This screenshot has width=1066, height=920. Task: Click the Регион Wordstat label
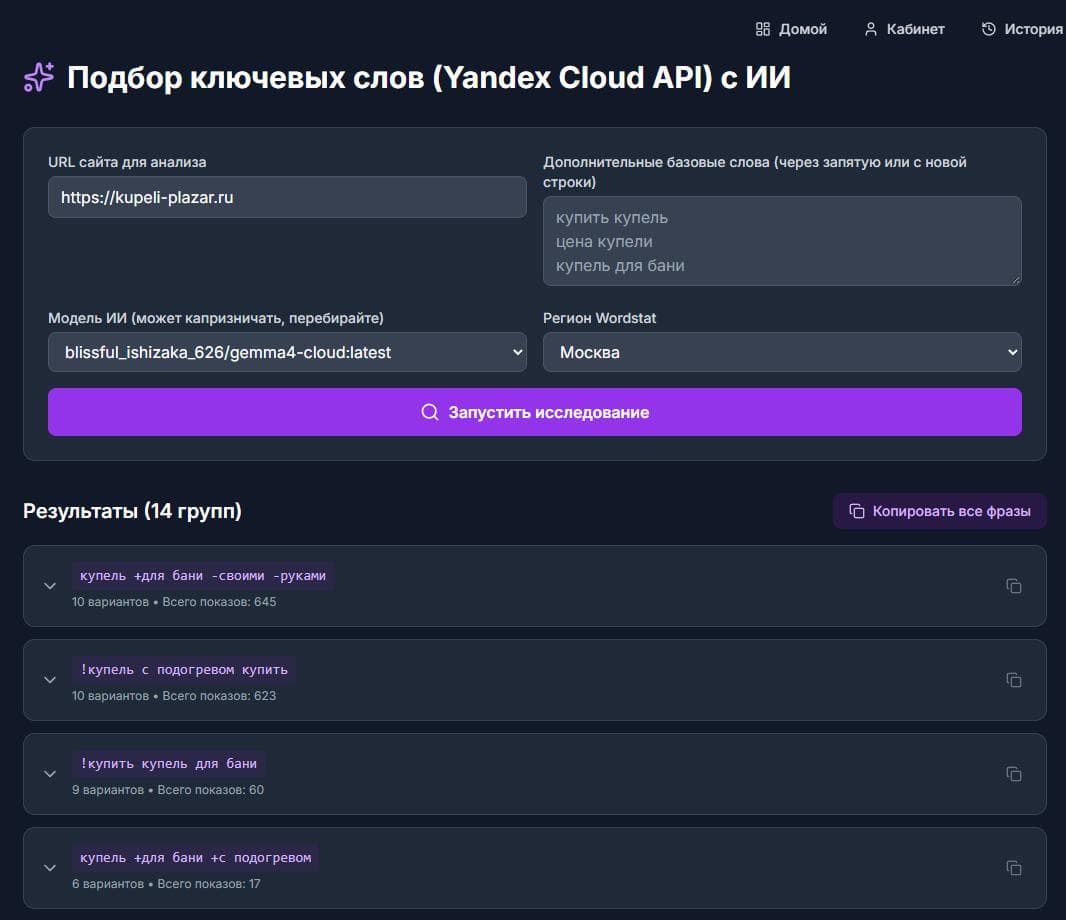click(x=600, y=318)
